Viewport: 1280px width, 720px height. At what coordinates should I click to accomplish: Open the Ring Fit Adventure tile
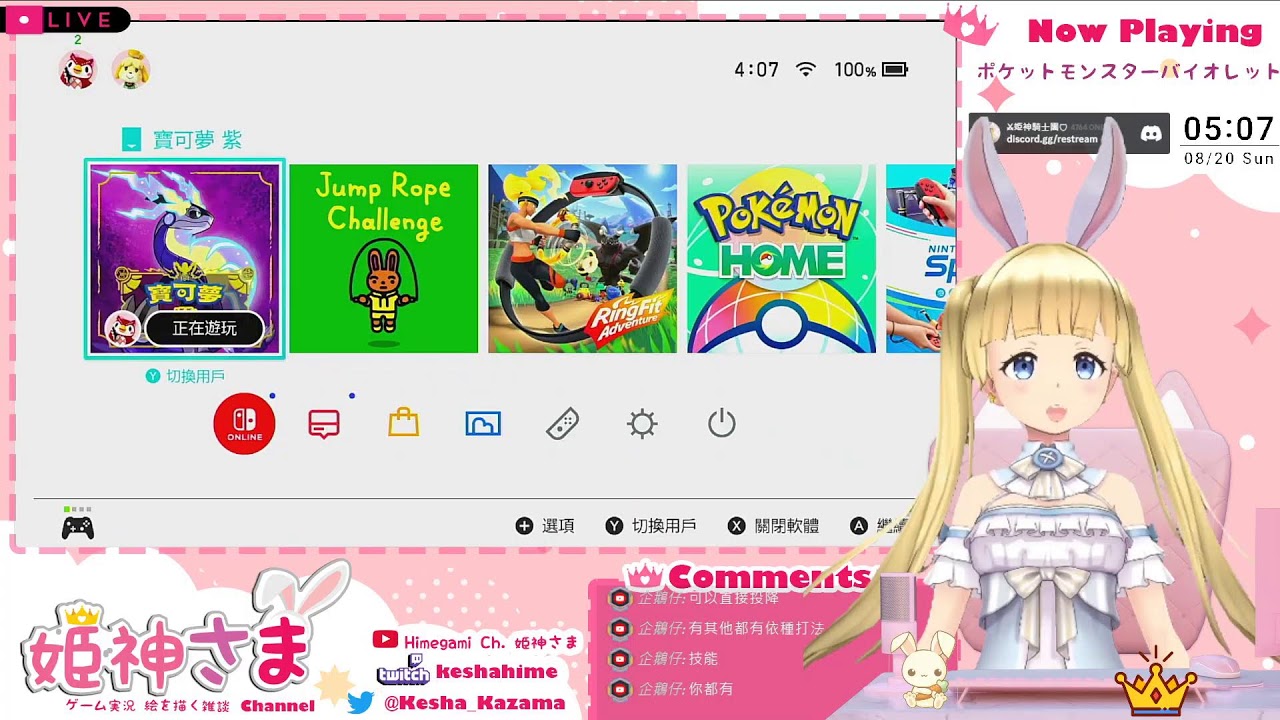pyautogui.click(x=582, y=258)
